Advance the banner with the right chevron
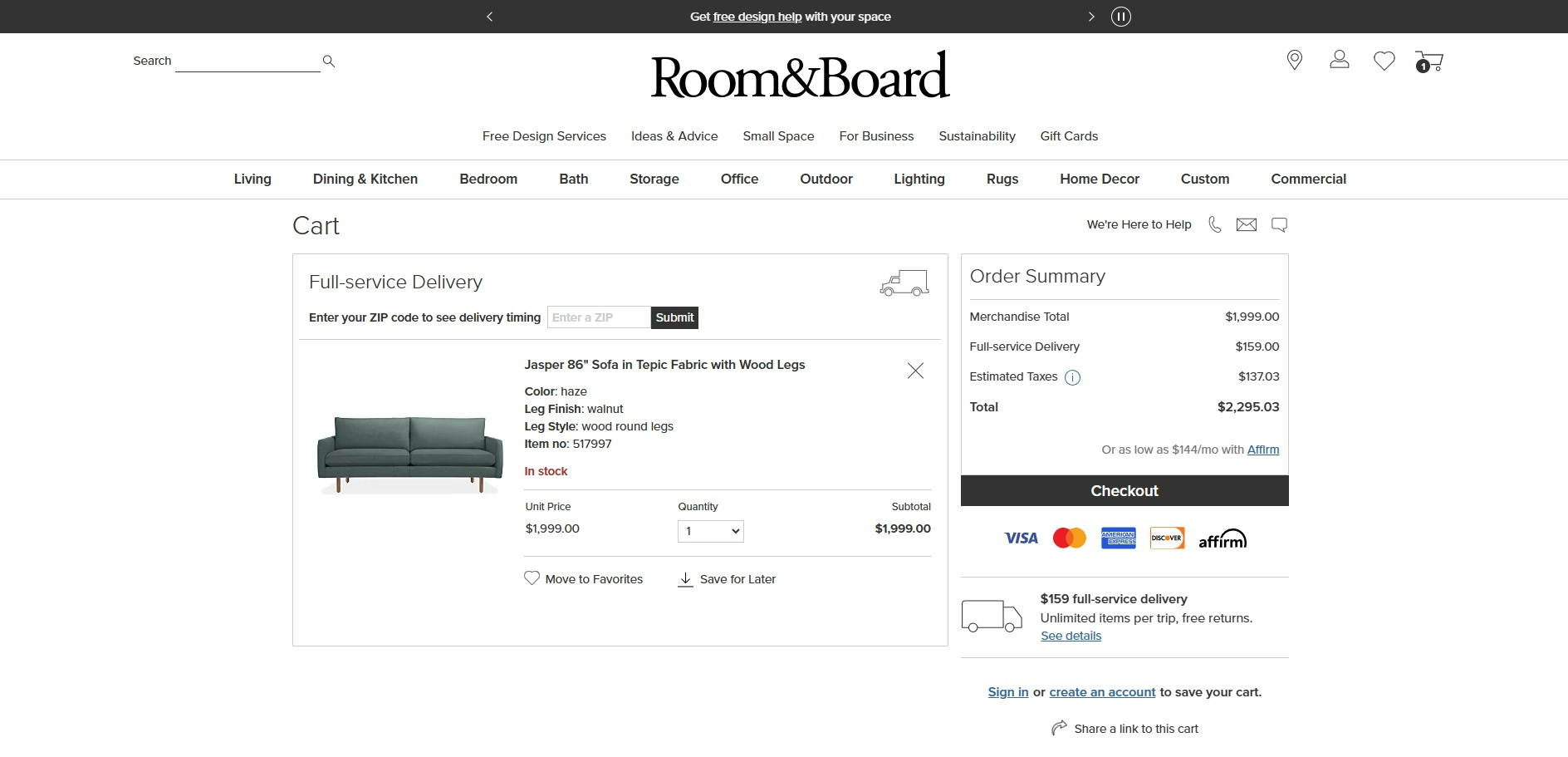Image resolution: width=1568 pixels, height=757 pixels. tap(1091, 16)
